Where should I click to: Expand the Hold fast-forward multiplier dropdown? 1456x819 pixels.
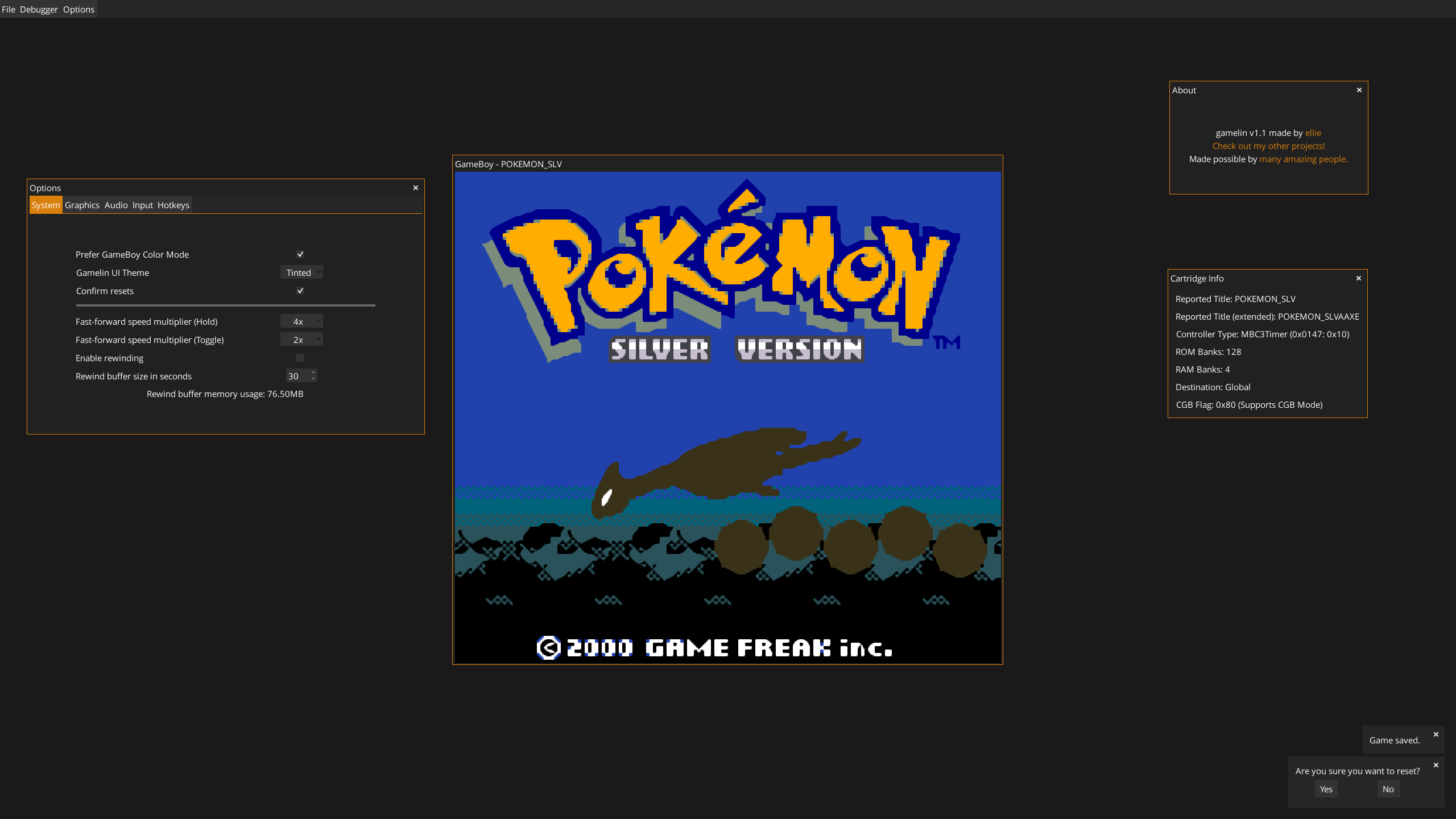click(301, 321)
